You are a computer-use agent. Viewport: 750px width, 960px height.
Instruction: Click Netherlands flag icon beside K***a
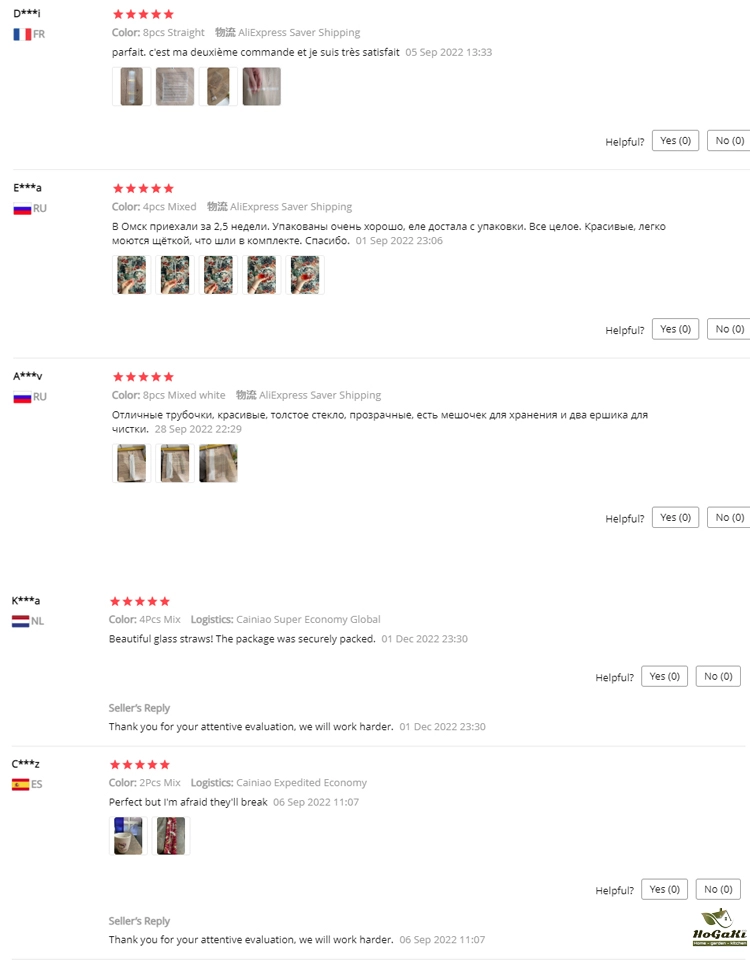20,621
